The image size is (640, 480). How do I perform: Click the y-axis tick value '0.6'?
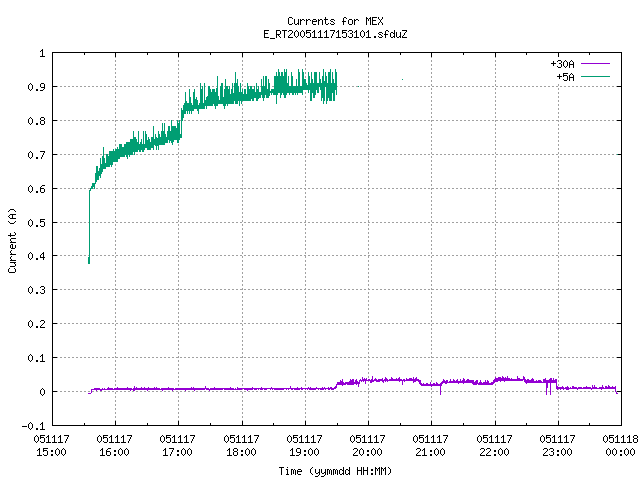click(37, 189)
